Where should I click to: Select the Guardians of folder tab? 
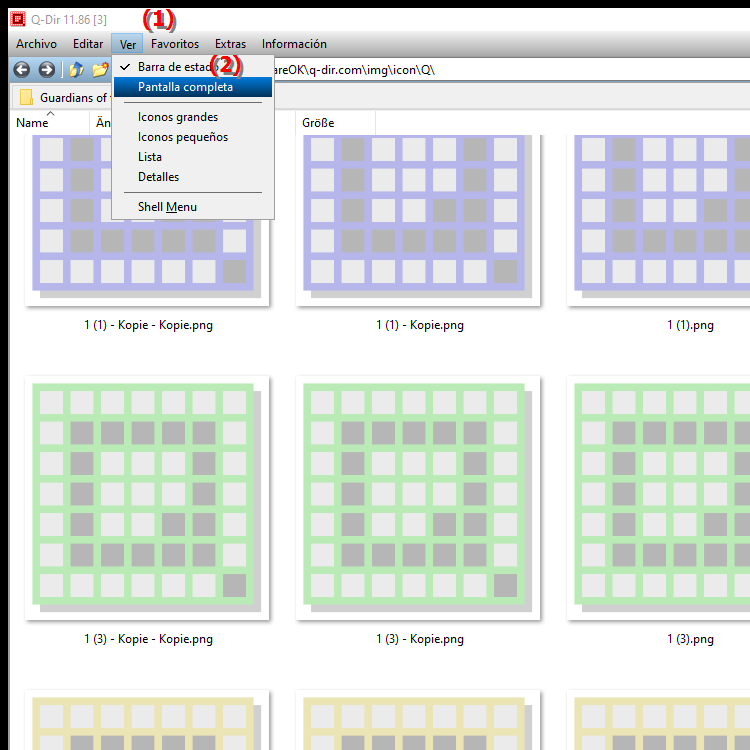tap(62, 98)
